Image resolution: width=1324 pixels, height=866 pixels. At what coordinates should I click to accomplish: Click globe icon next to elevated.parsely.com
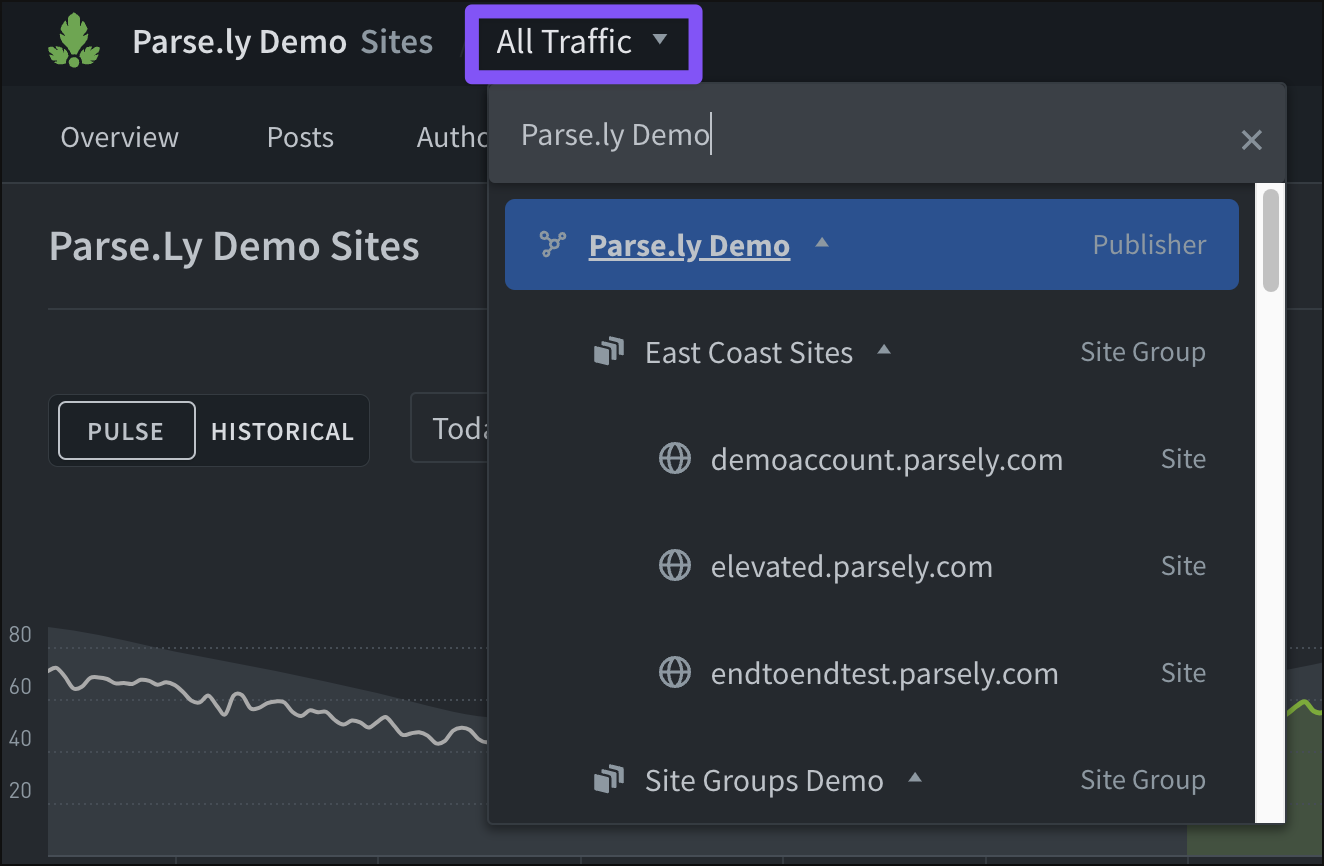[x=675, y=566]
